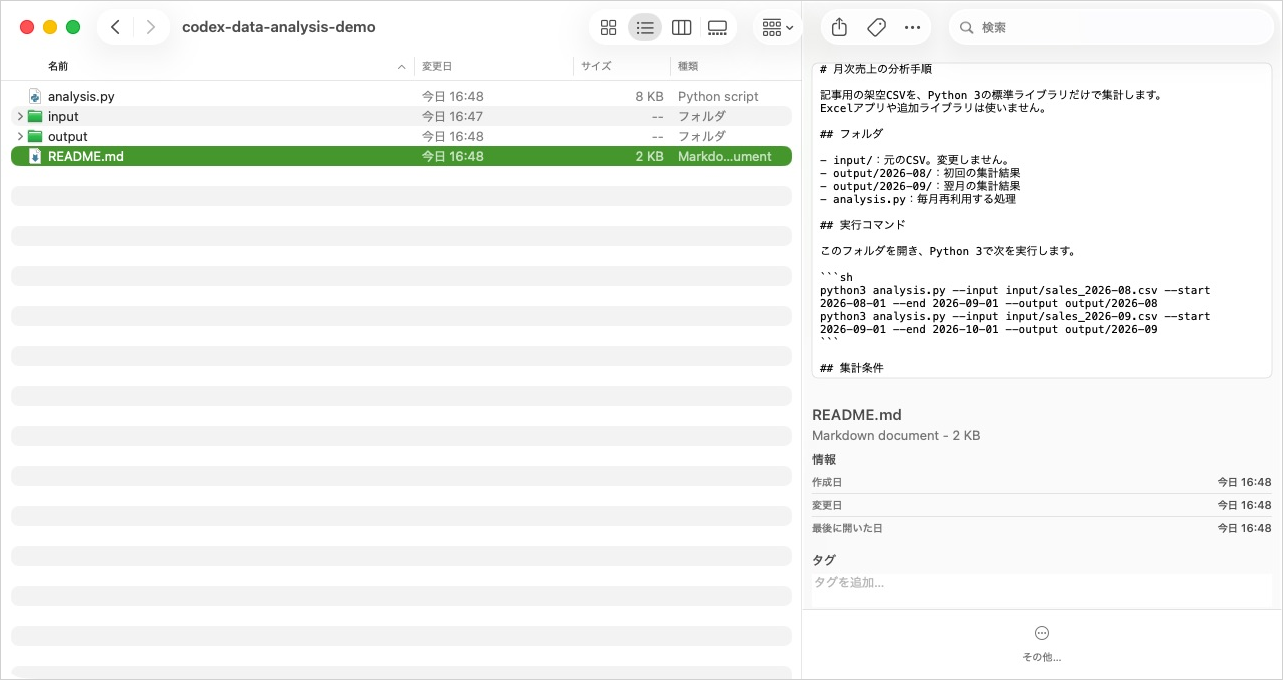Go back with the left chevron button

pyautogui.click(x=116, y=27)
